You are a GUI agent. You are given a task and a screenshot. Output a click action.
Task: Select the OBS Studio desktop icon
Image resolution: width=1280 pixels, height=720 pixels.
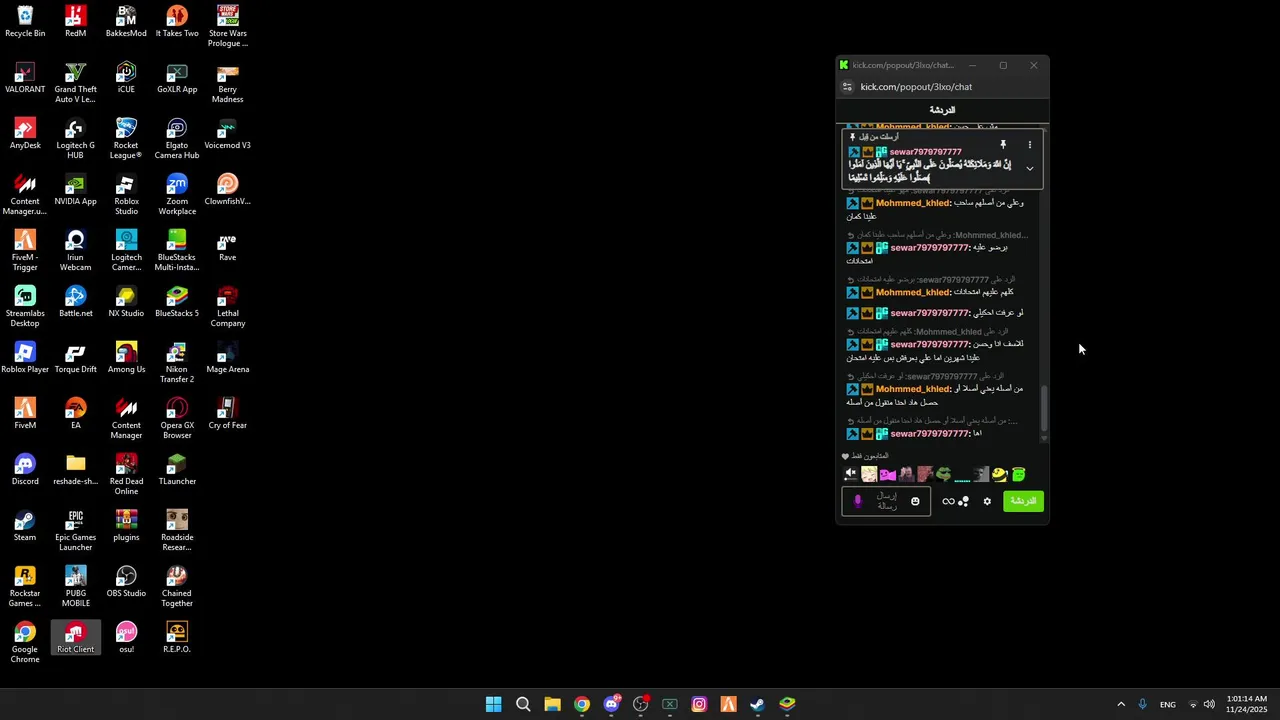click(x=126, y=582)
